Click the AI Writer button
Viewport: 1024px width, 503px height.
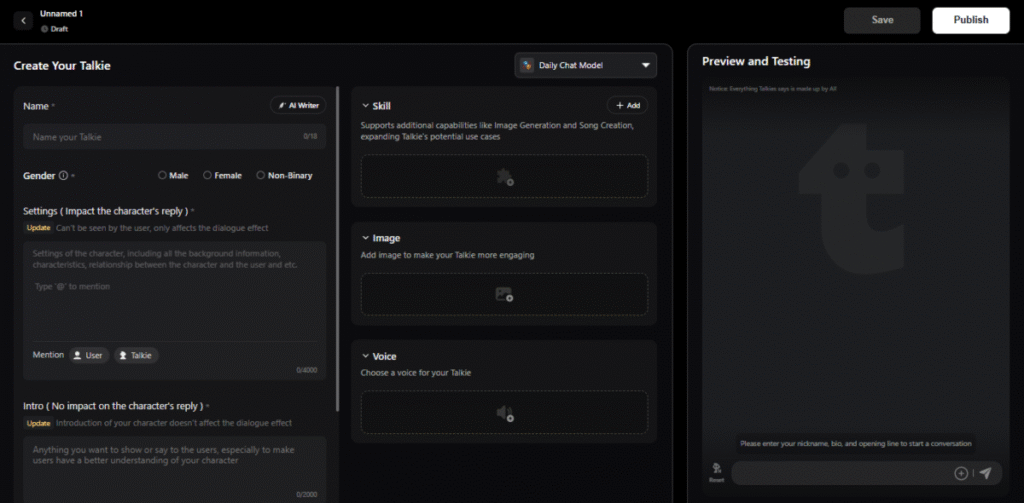[x=298, y=105]
